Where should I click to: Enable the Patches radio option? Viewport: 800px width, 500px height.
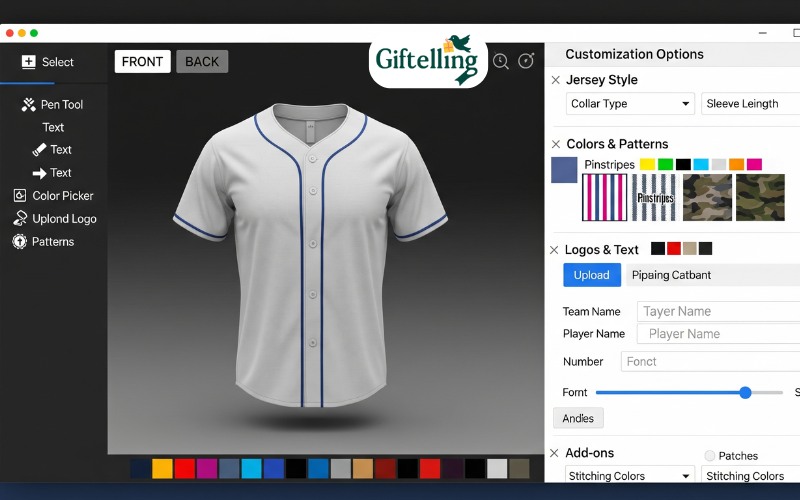tap(710, 456)
